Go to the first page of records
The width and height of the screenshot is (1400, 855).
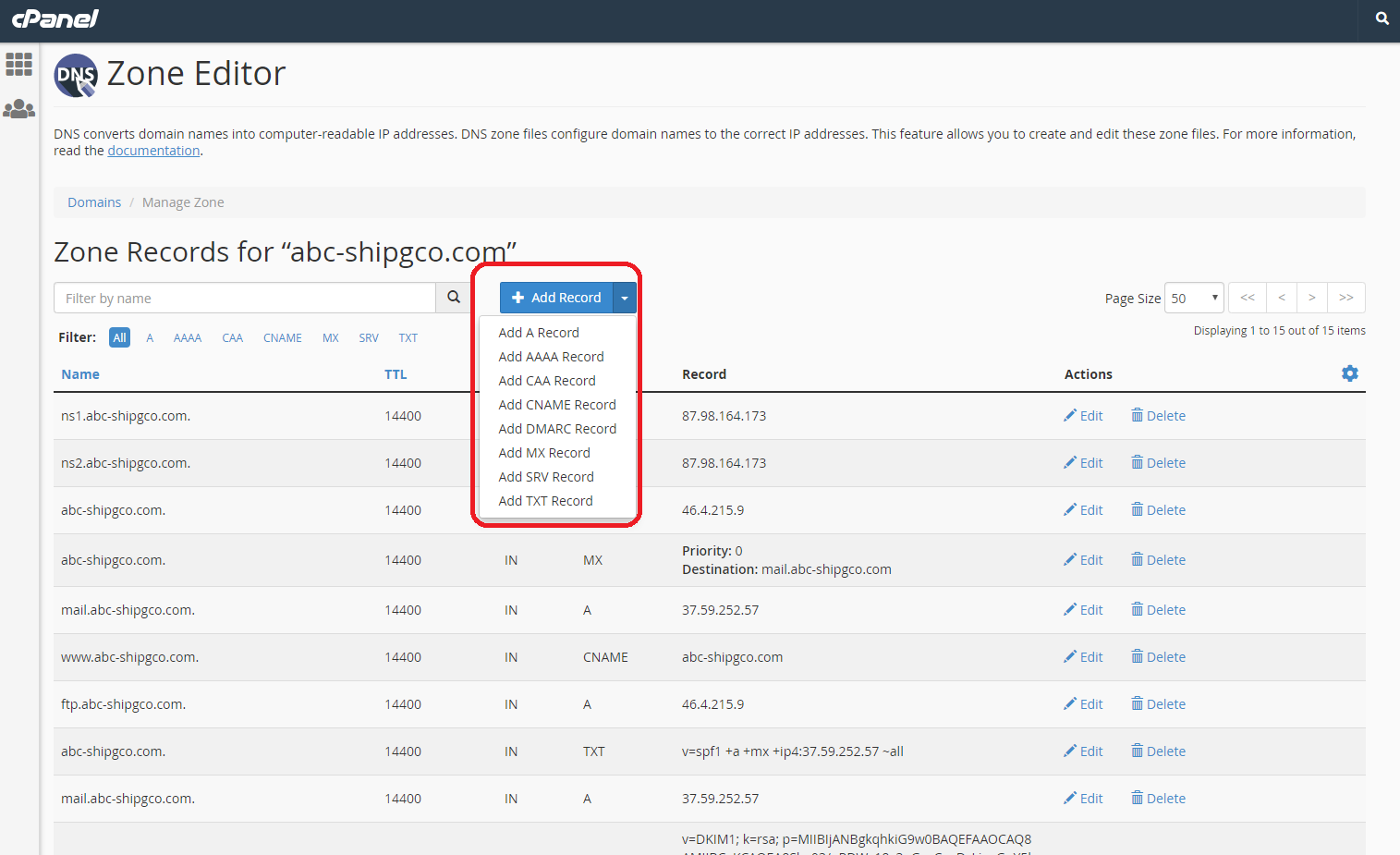(x=1248, y=298)
